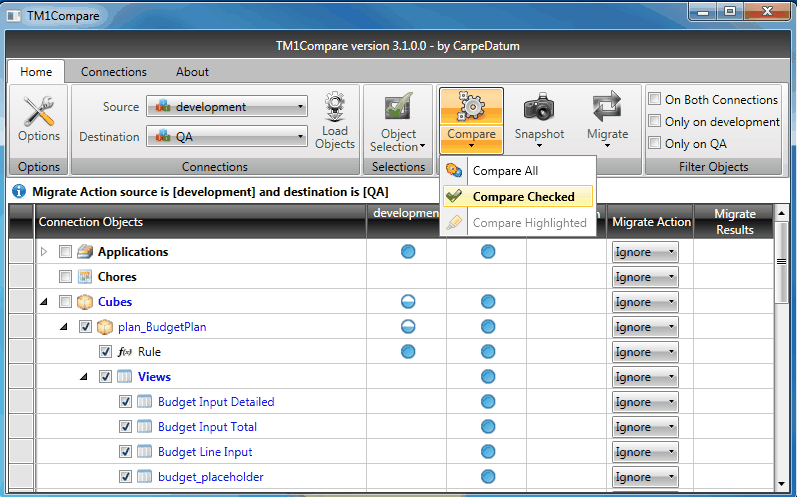This screenshot has height=497, width=797.
Task: Click the Object Selection label dropdown arrow
Action: point(422,147)
